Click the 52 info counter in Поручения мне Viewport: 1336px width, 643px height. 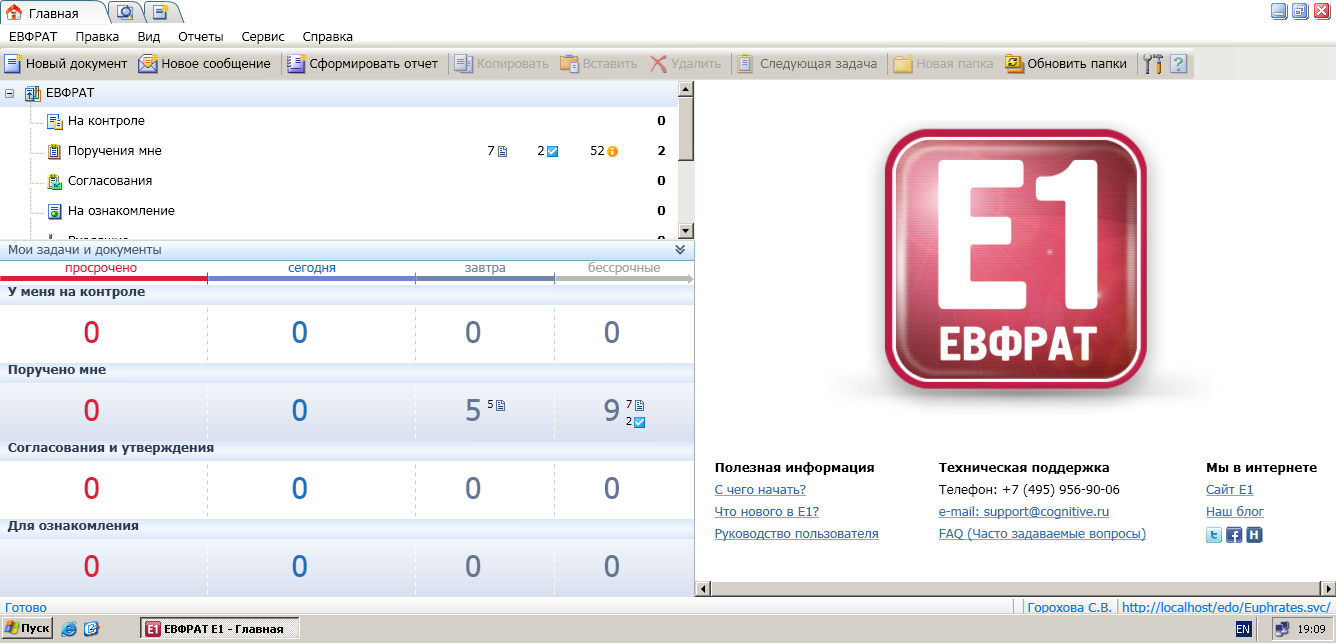point(604,151)
